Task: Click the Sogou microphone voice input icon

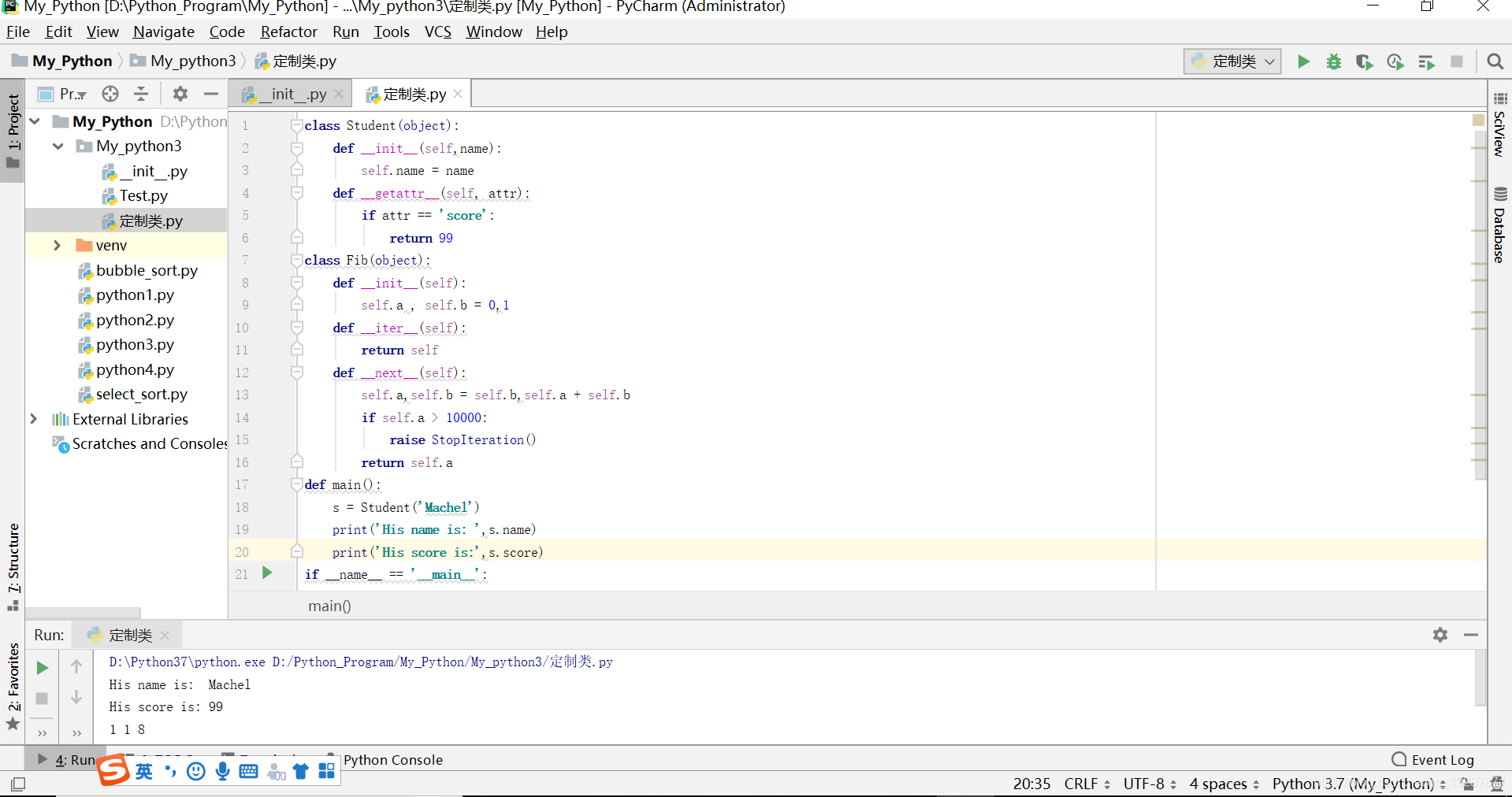Action: coord(223,771)
